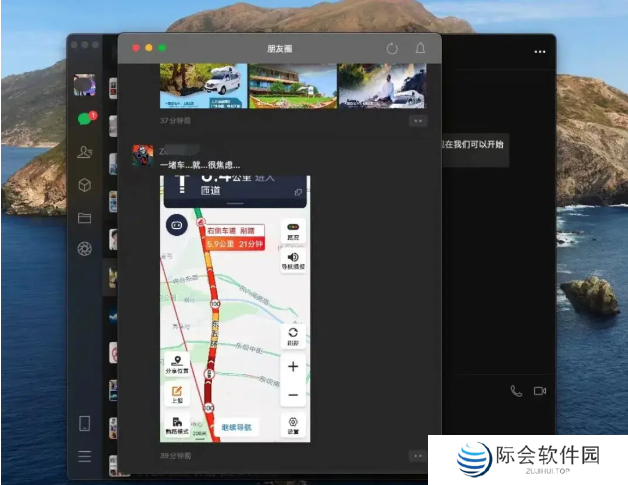The width and height of the screenshot is (628, 485).
Task: View the third photo thumbnail in top post
Action: point(382,86)
